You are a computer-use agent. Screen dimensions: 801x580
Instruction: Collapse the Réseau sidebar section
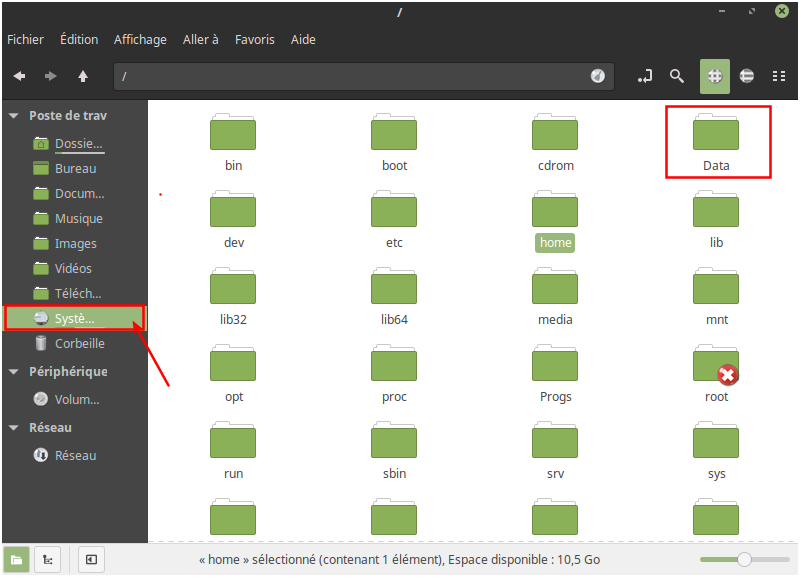[x=14, y=428]
